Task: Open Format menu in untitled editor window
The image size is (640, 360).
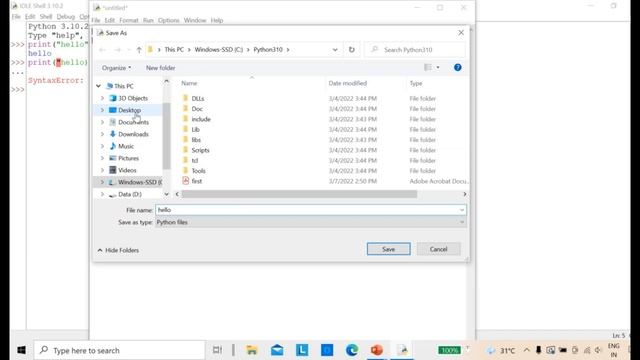Action: click(x=129, y=20)
